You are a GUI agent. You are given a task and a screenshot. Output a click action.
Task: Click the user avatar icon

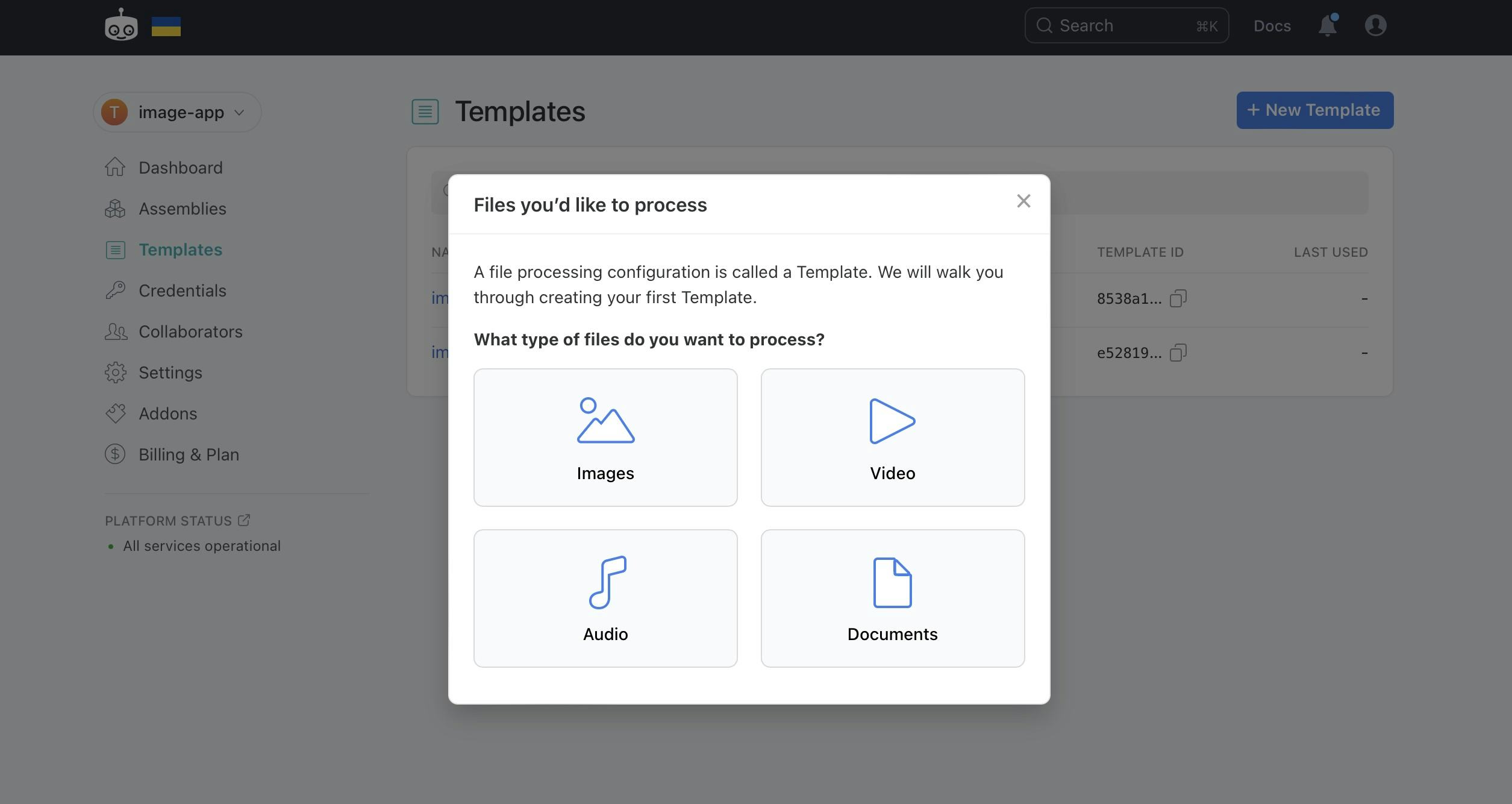pos(1376,25)
